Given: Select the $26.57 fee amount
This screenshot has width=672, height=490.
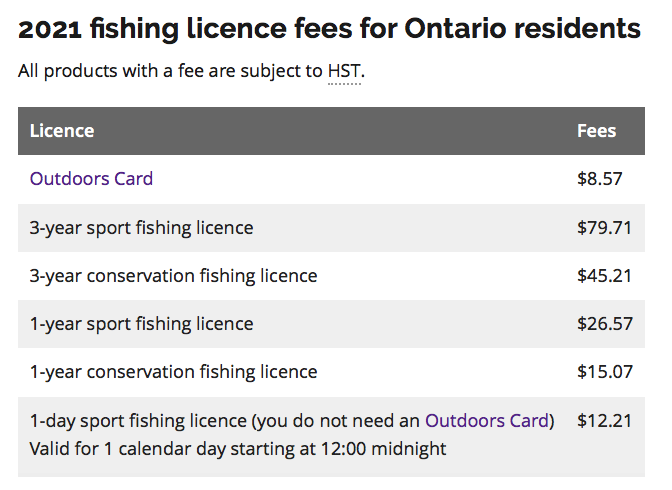Looking at the screenshot, I should click(x=604, y=324).
